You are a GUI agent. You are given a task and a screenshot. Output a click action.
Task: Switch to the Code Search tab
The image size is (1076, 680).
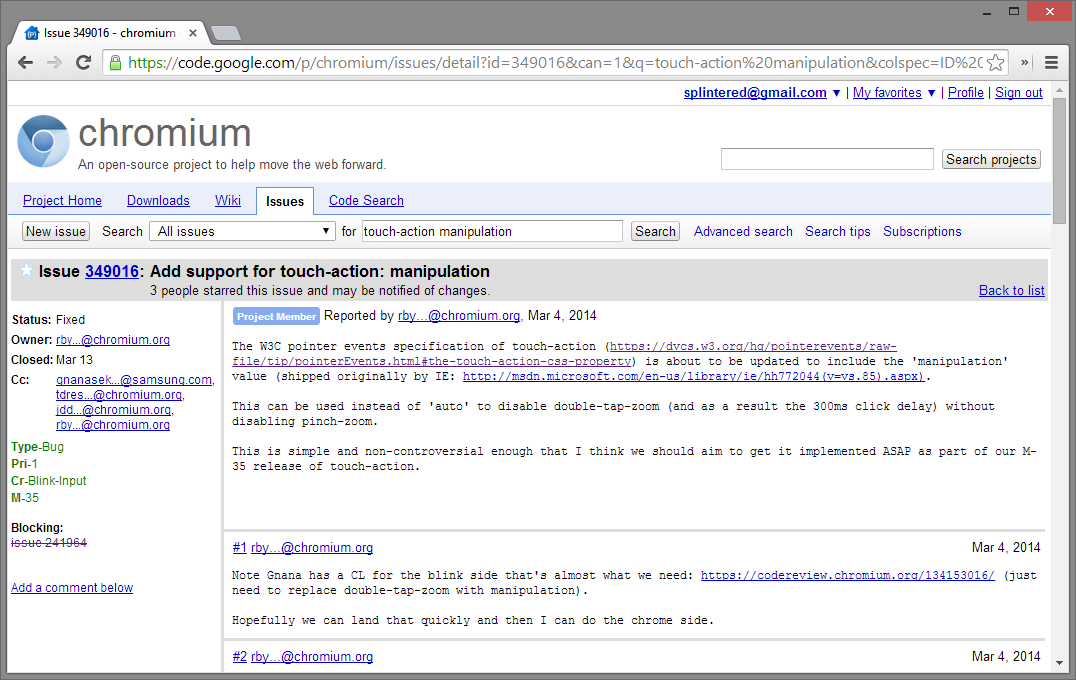point(366,200)
